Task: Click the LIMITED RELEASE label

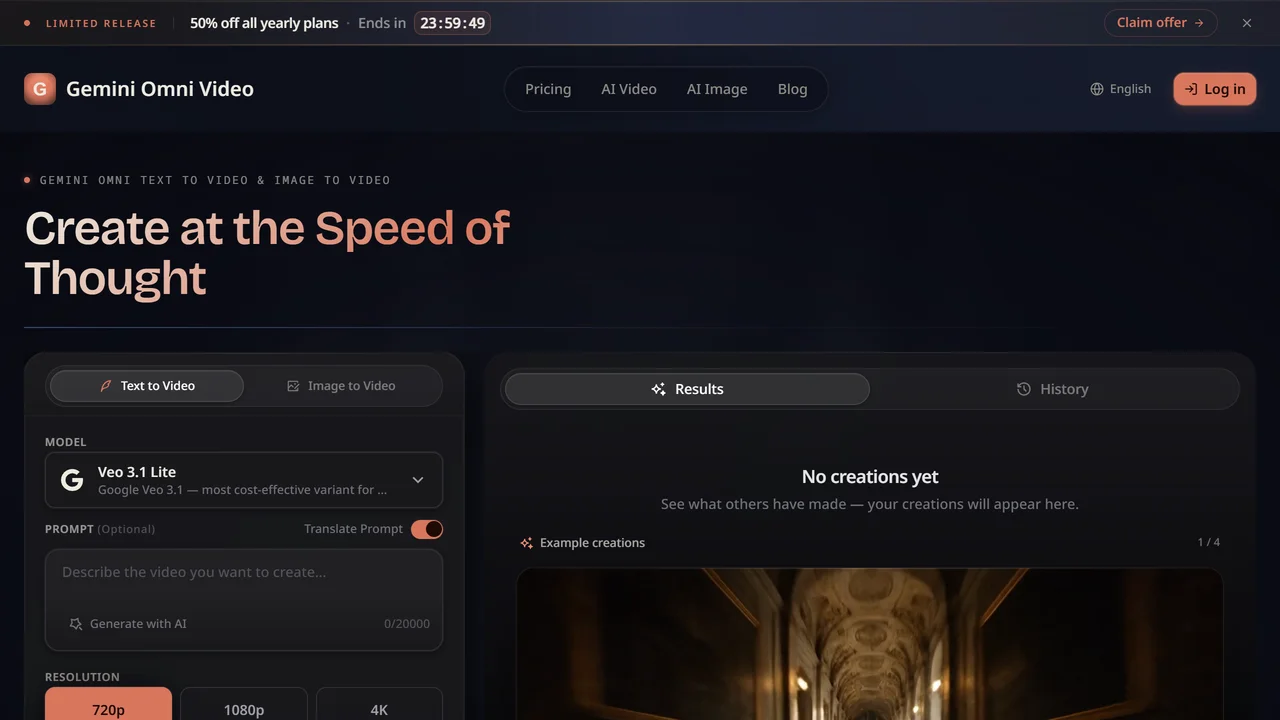Action: coord(101,23)
